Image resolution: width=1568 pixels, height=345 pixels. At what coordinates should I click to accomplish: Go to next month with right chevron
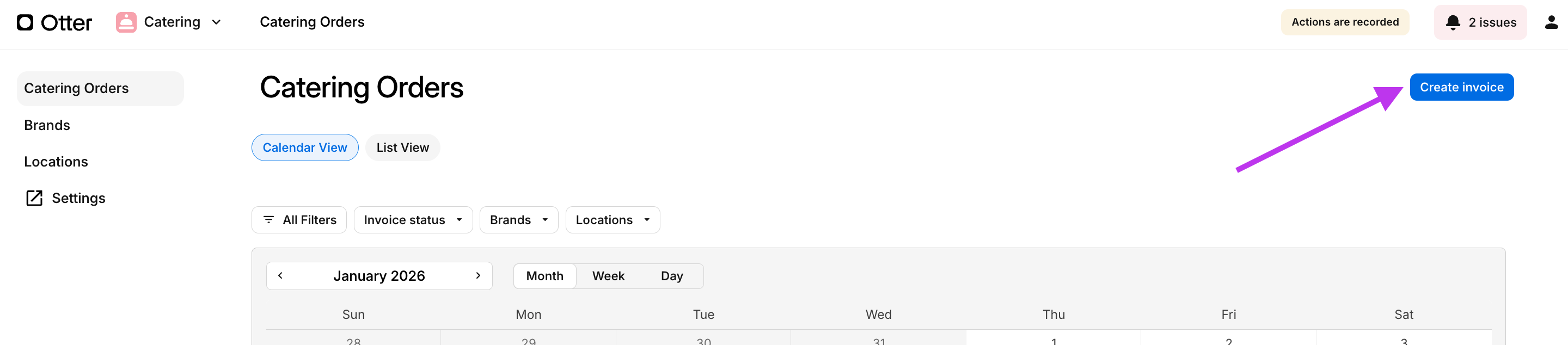click(x=479, y=276)
